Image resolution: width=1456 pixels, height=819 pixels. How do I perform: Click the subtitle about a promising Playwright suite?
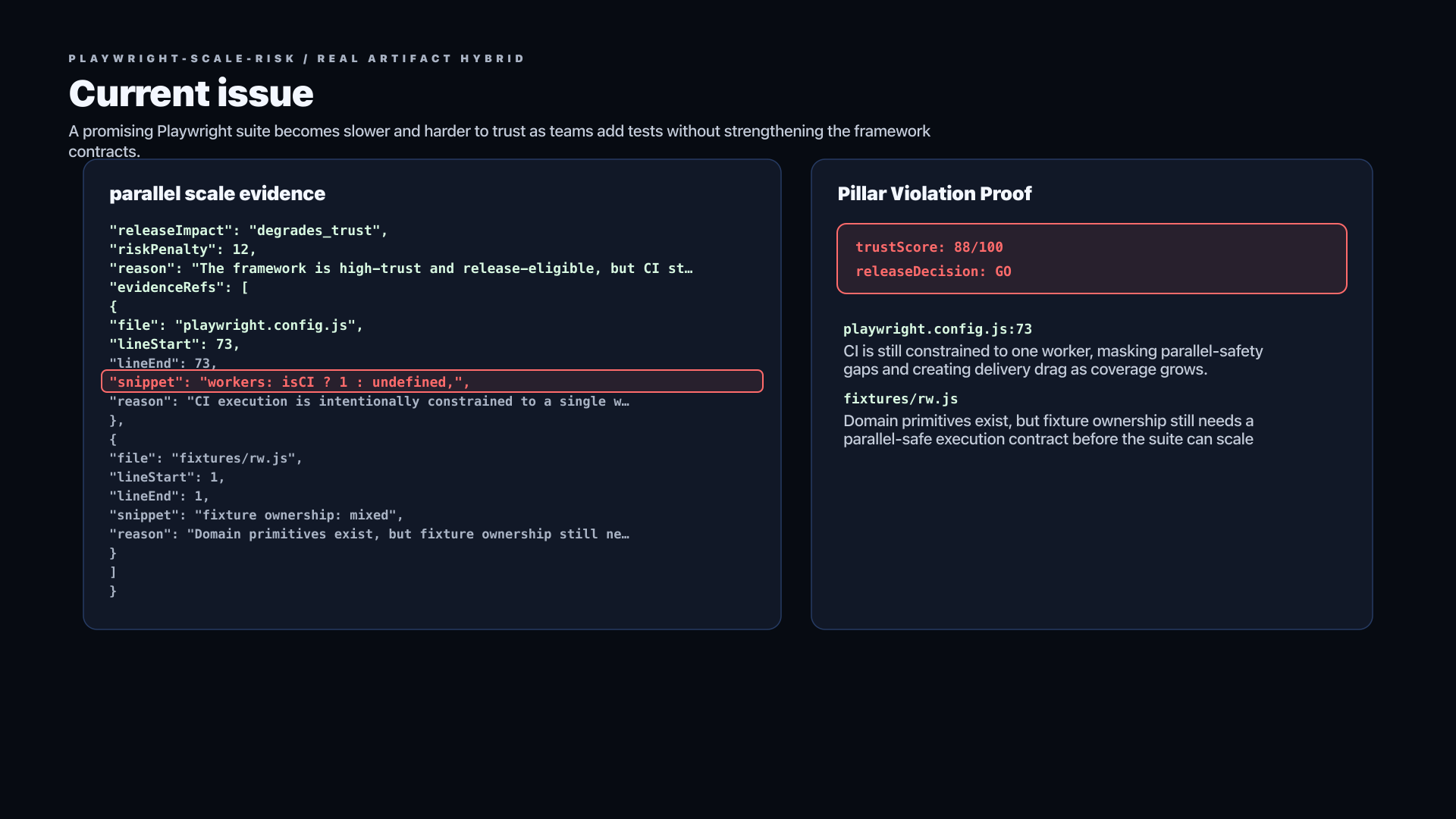[x=499, y=141]
